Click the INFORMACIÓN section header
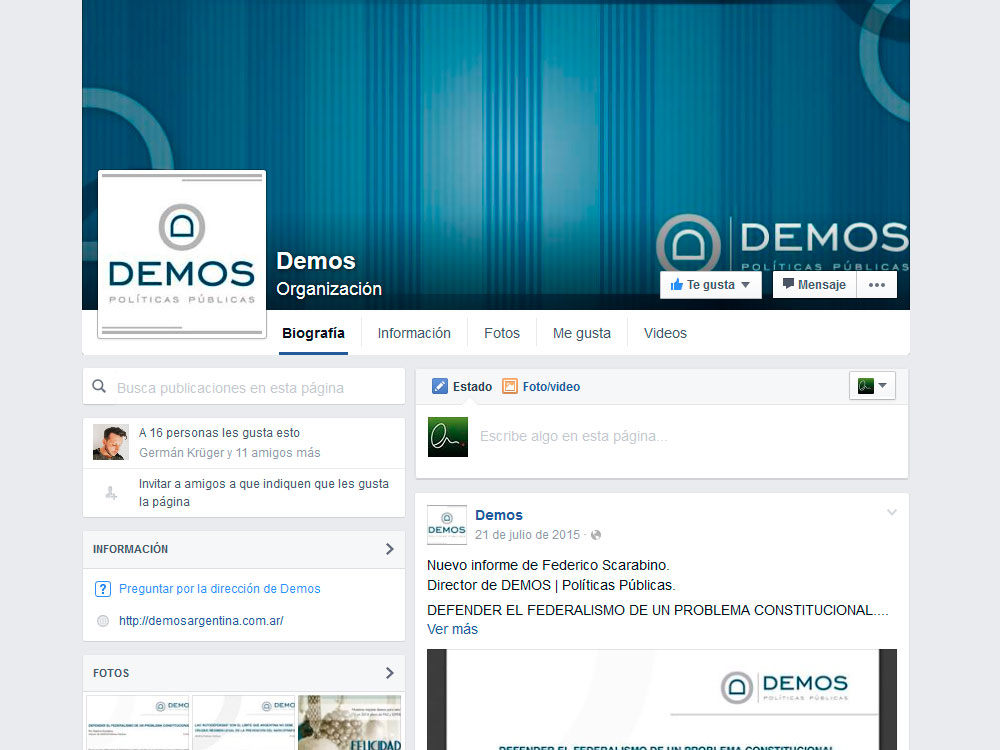Image resolution: width=1000 pixels, height=750 pixels. 131,549
